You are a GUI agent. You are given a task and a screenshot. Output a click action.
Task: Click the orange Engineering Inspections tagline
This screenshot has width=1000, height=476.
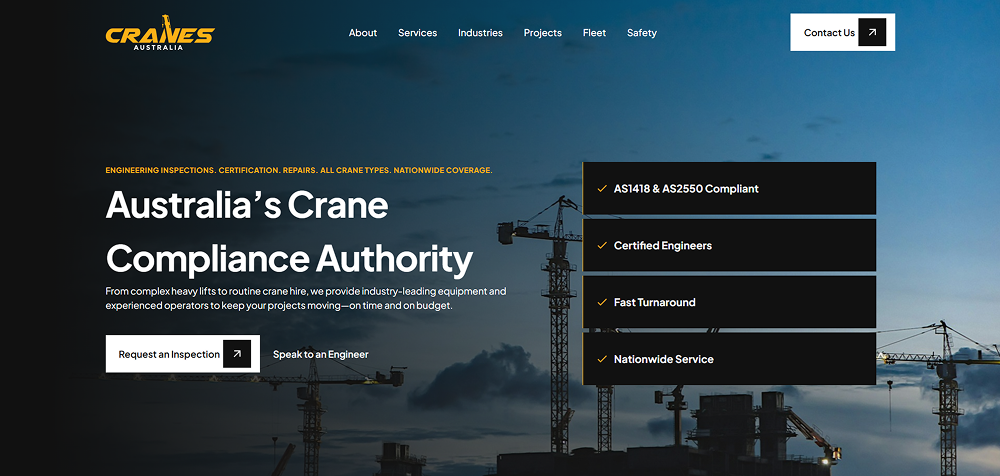[x=299, y=170]
